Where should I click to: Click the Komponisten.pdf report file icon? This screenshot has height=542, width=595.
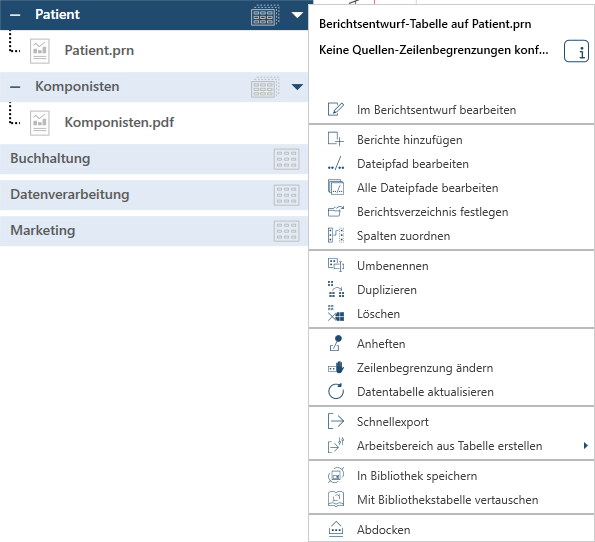[x=40, y=123]
